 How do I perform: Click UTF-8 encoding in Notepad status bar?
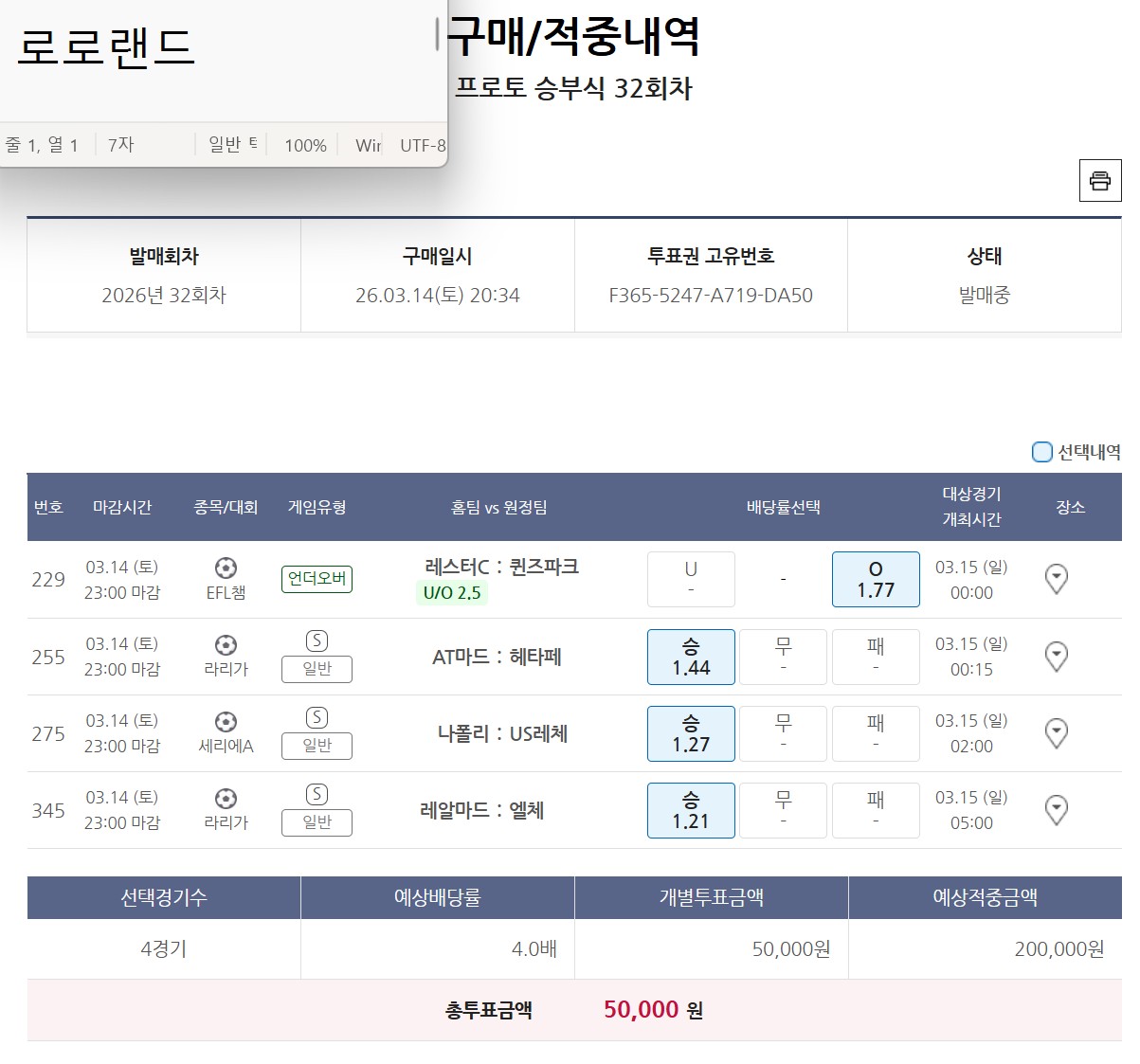tap(422, 145)
